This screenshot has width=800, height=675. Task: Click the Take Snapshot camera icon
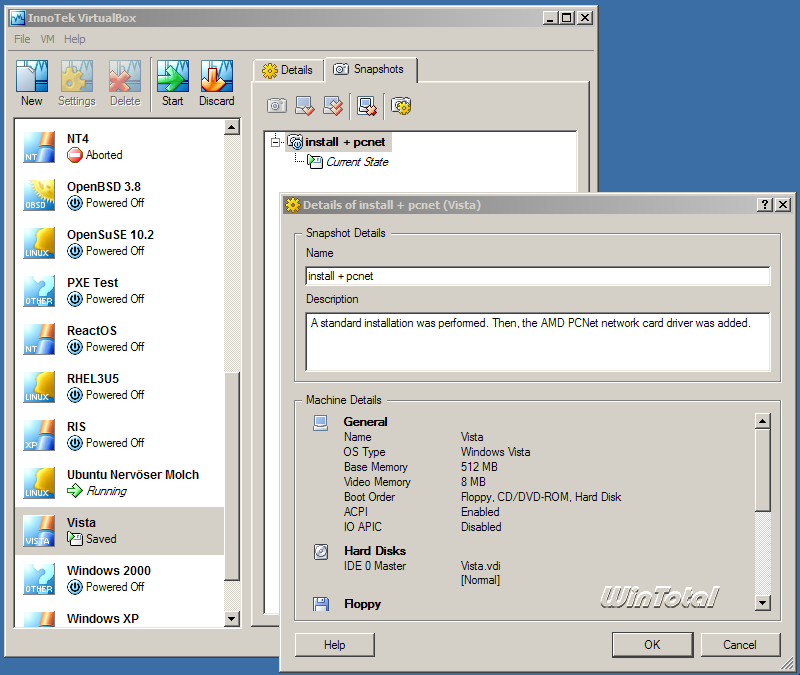(x=277, y=106)
